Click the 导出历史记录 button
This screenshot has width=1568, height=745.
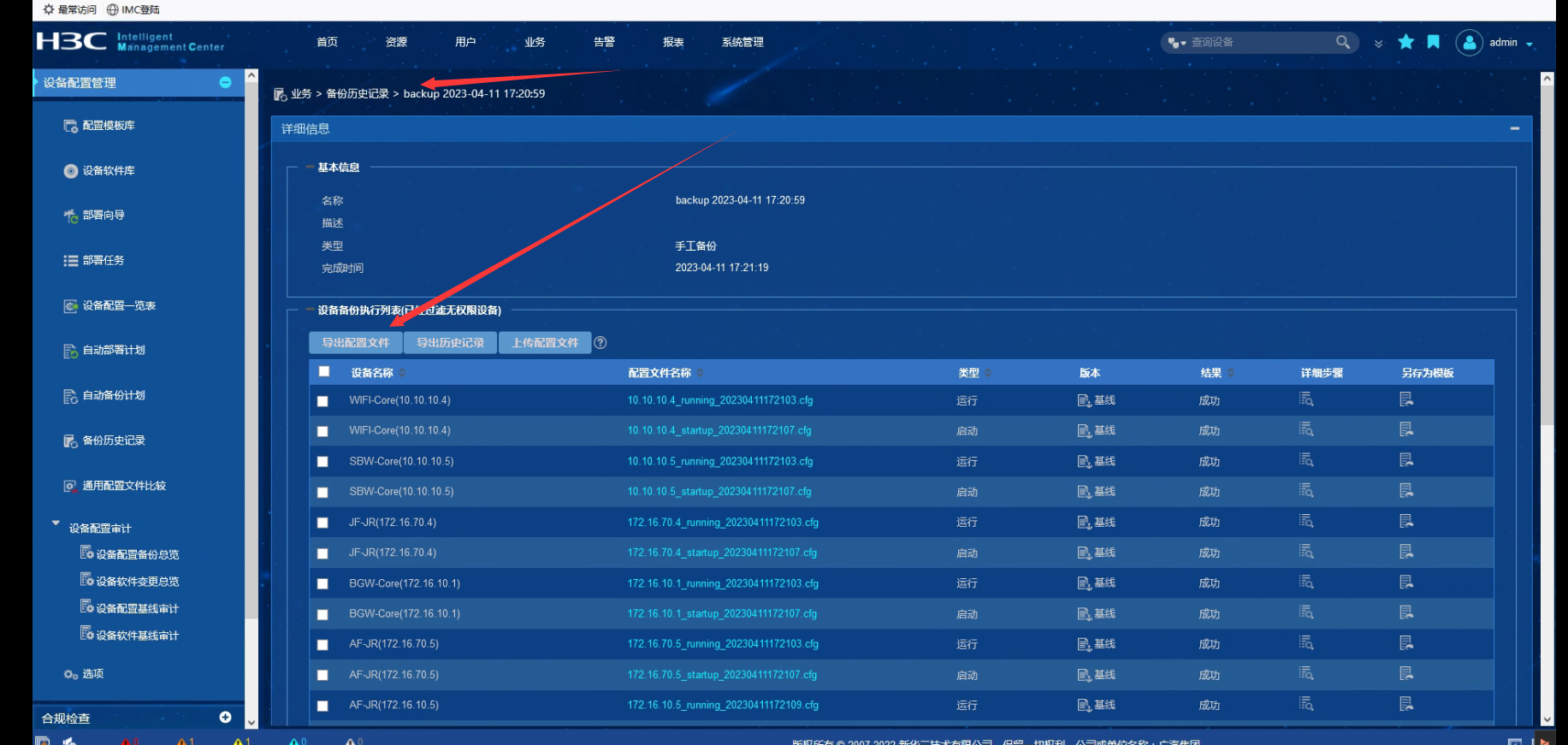coord(450,342)
